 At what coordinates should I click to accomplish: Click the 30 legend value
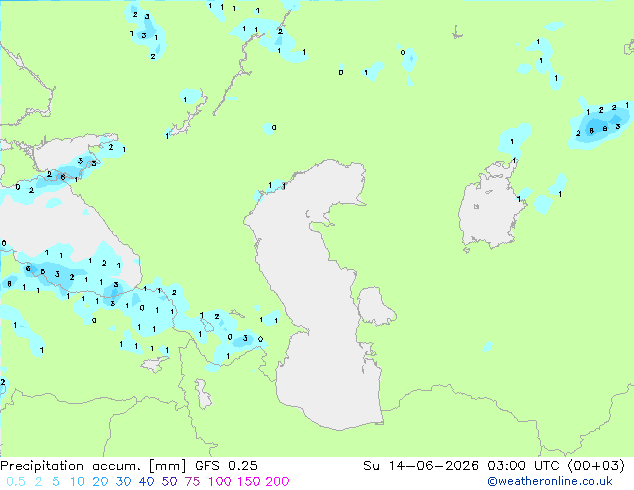pos(123,482)
